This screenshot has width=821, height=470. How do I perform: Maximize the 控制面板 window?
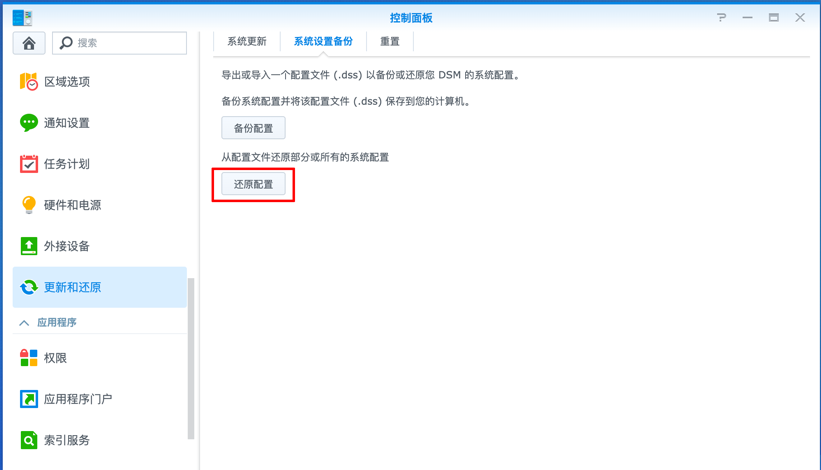[x=773, y=17]
